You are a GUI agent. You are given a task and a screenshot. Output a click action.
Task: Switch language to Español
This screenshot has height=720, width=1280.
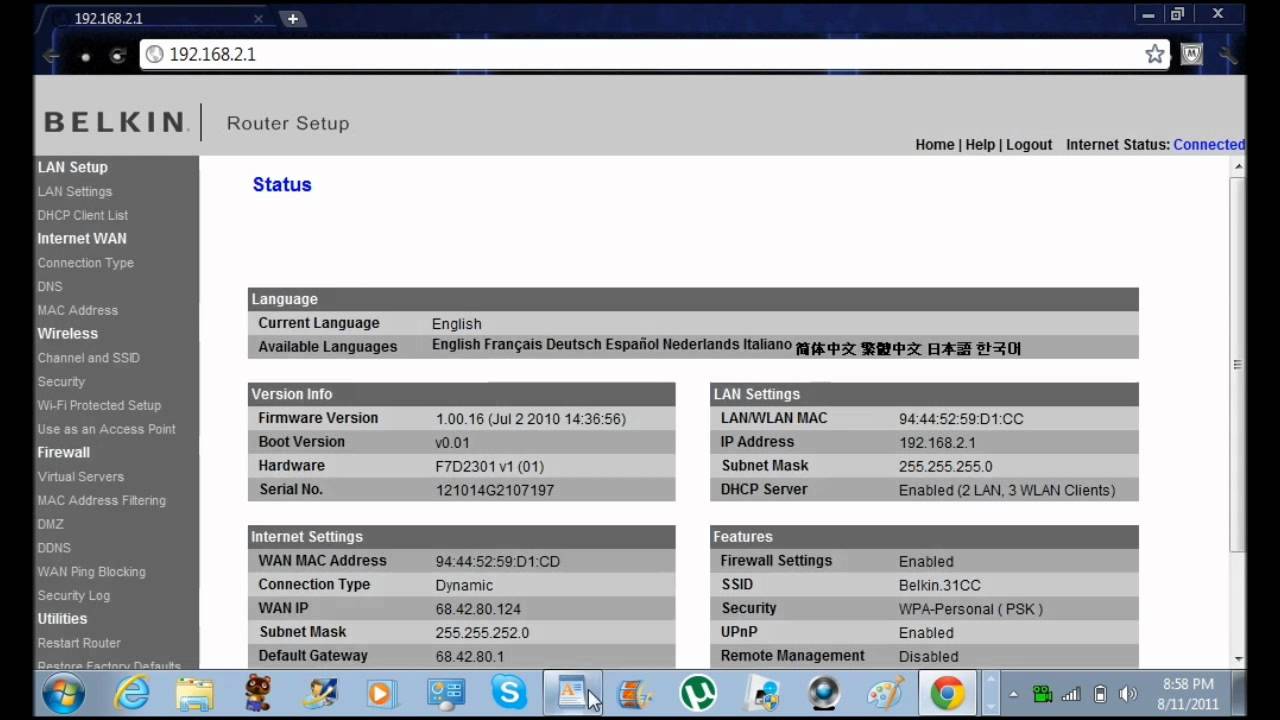[x=632, y=345]
